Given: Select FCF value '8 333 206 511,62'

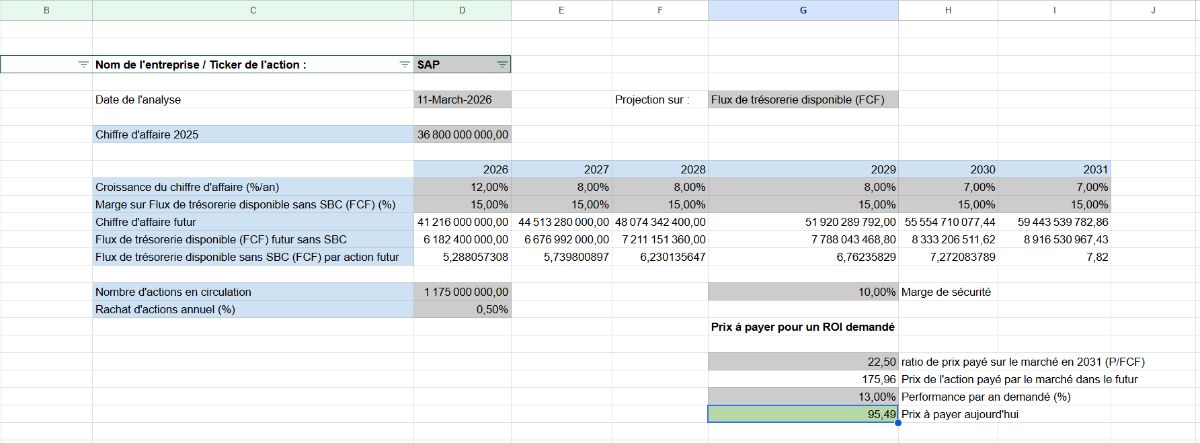Looking at the screenshot, I should click(x=948, y=240).
